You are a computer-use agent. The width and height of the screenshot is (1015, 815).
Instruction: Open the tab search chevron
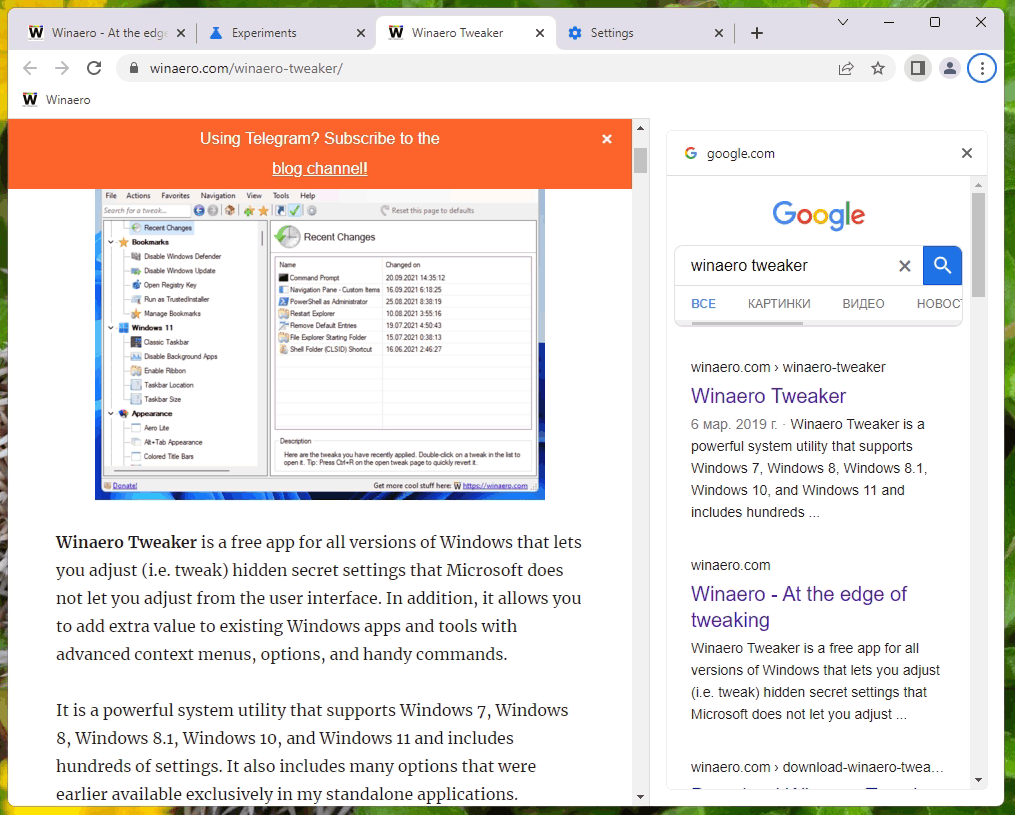point(843,22)
